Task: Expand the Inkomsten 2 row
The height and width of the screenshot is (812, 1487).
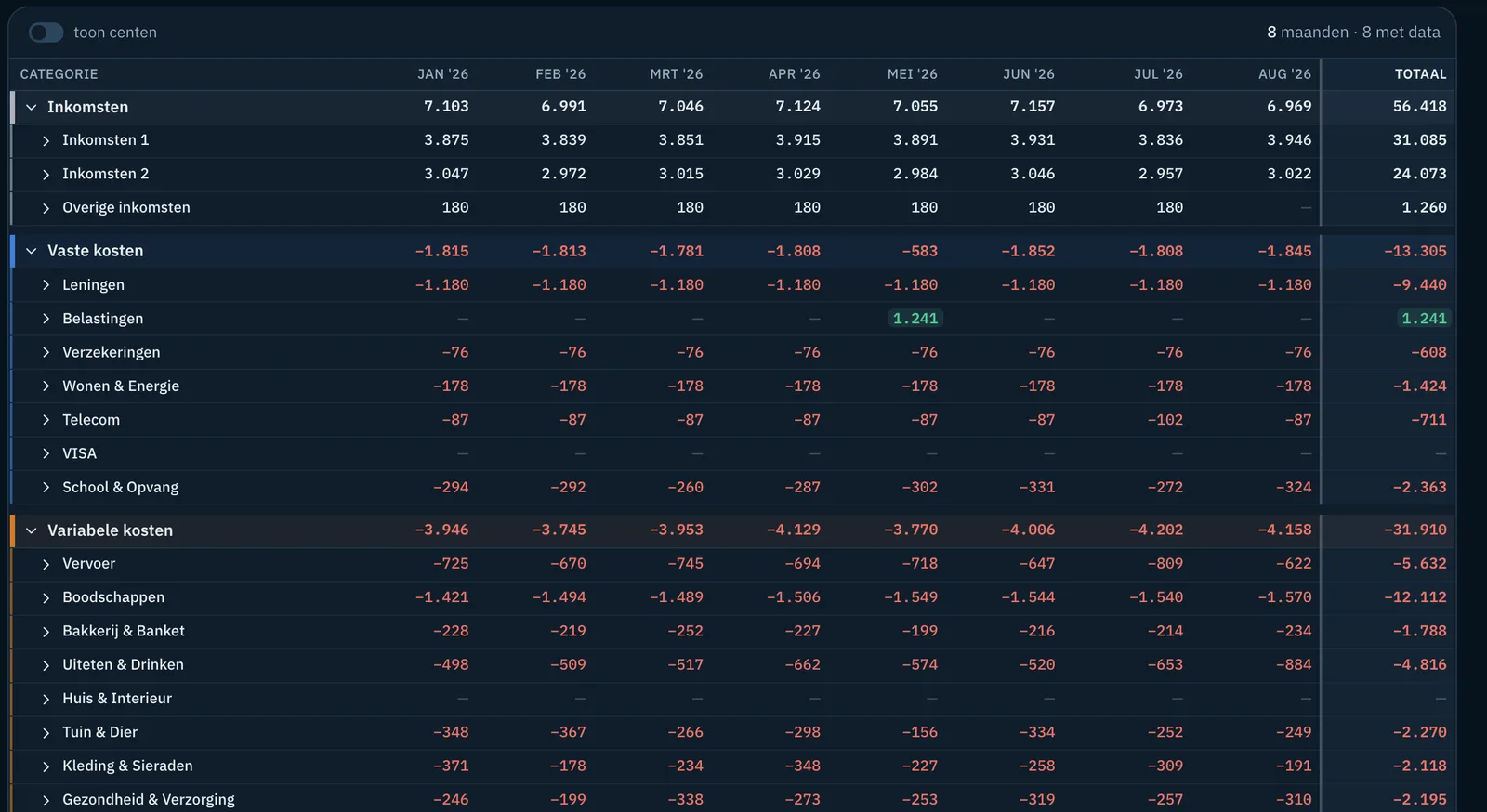Action: pyautogui.click(x=46, y=175)
